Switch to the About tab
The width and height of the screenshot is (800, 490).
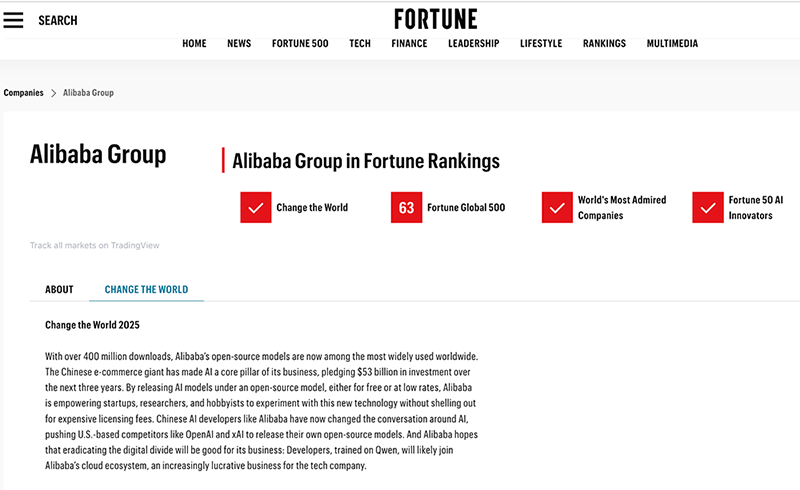(x=59, y=290)
